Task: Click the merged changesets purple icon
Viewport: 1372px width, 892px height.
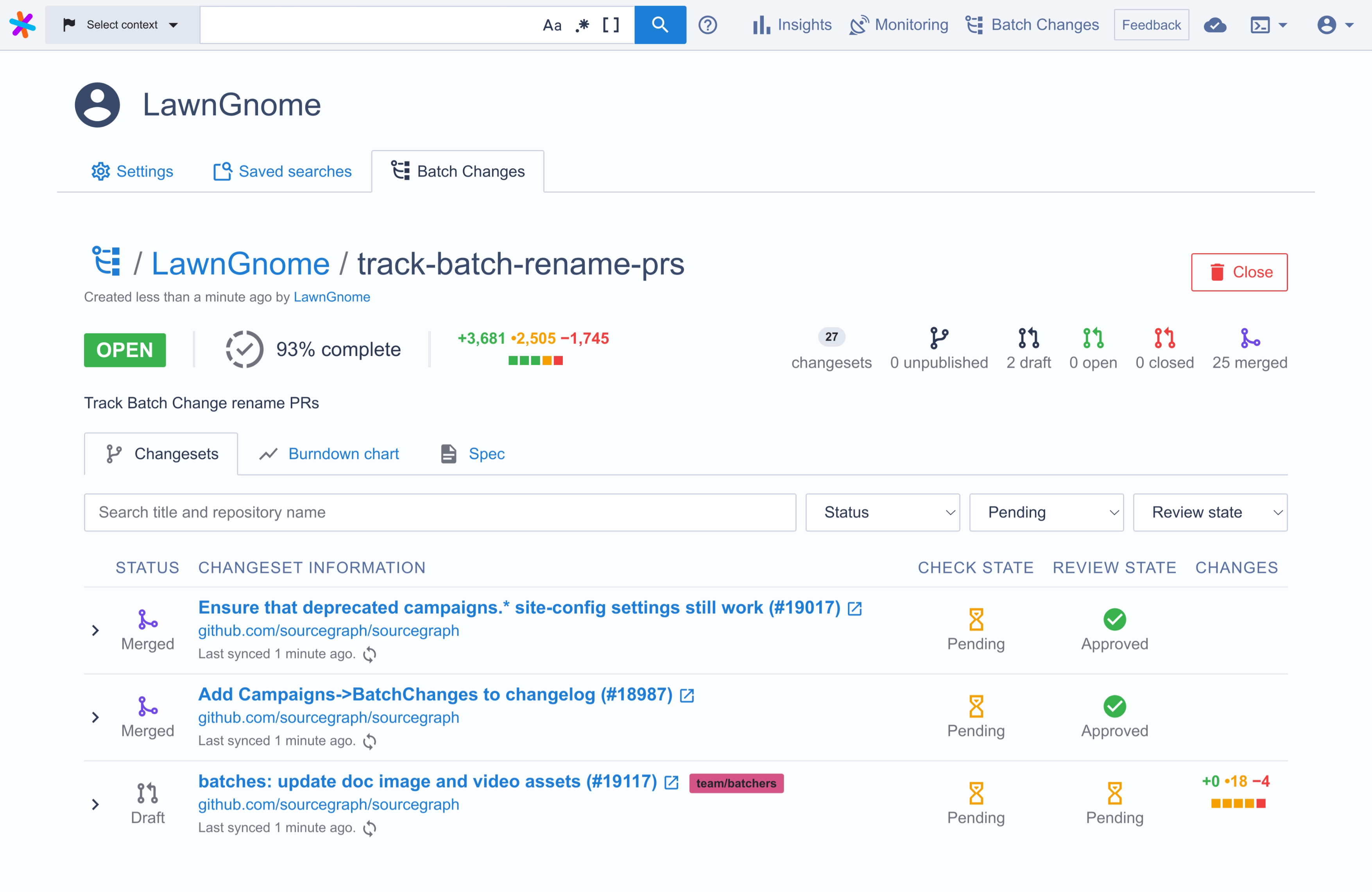Action: (1250, 338)
